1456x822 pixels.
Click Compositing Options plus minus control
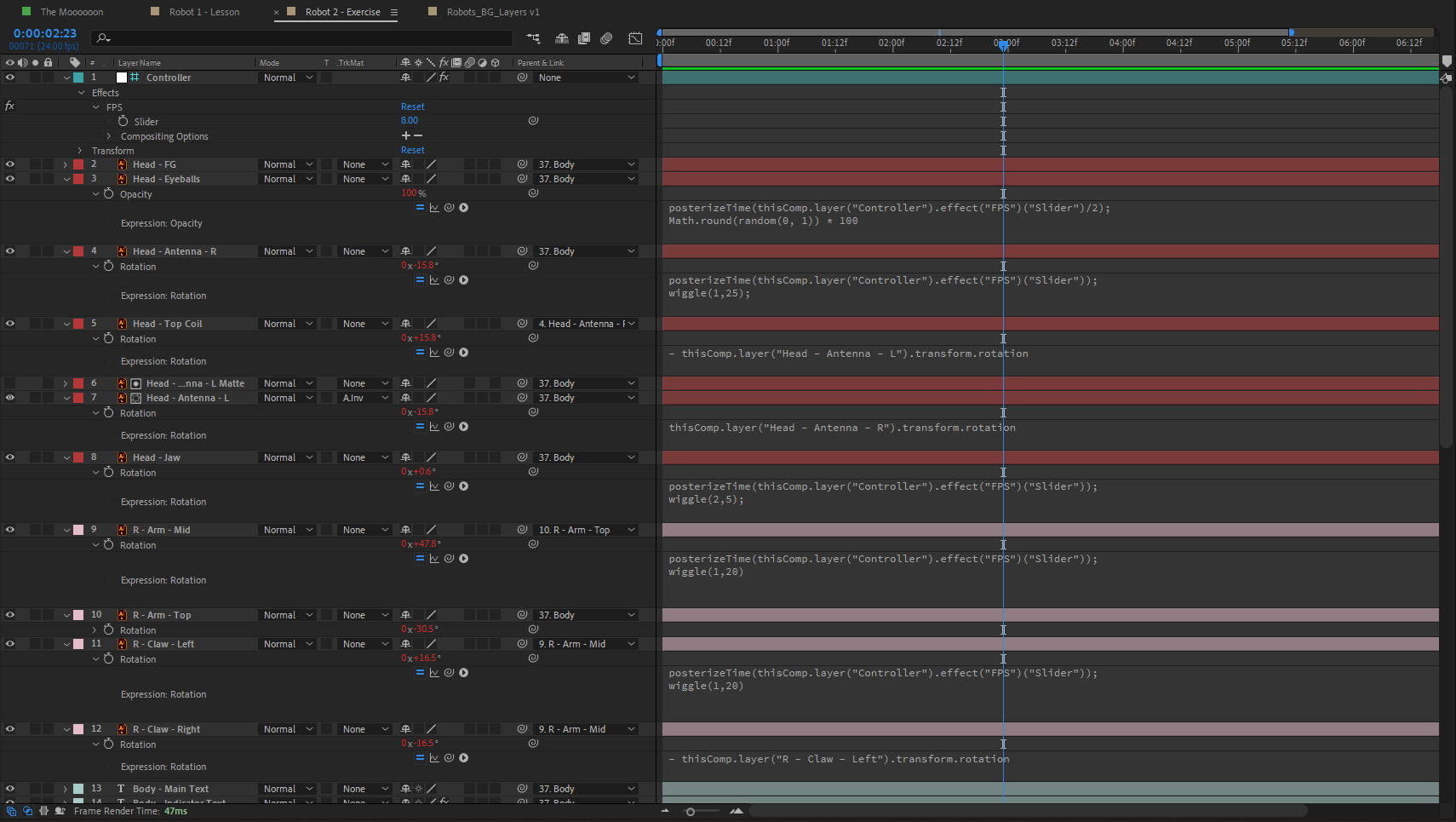click(x=412, y=135)
